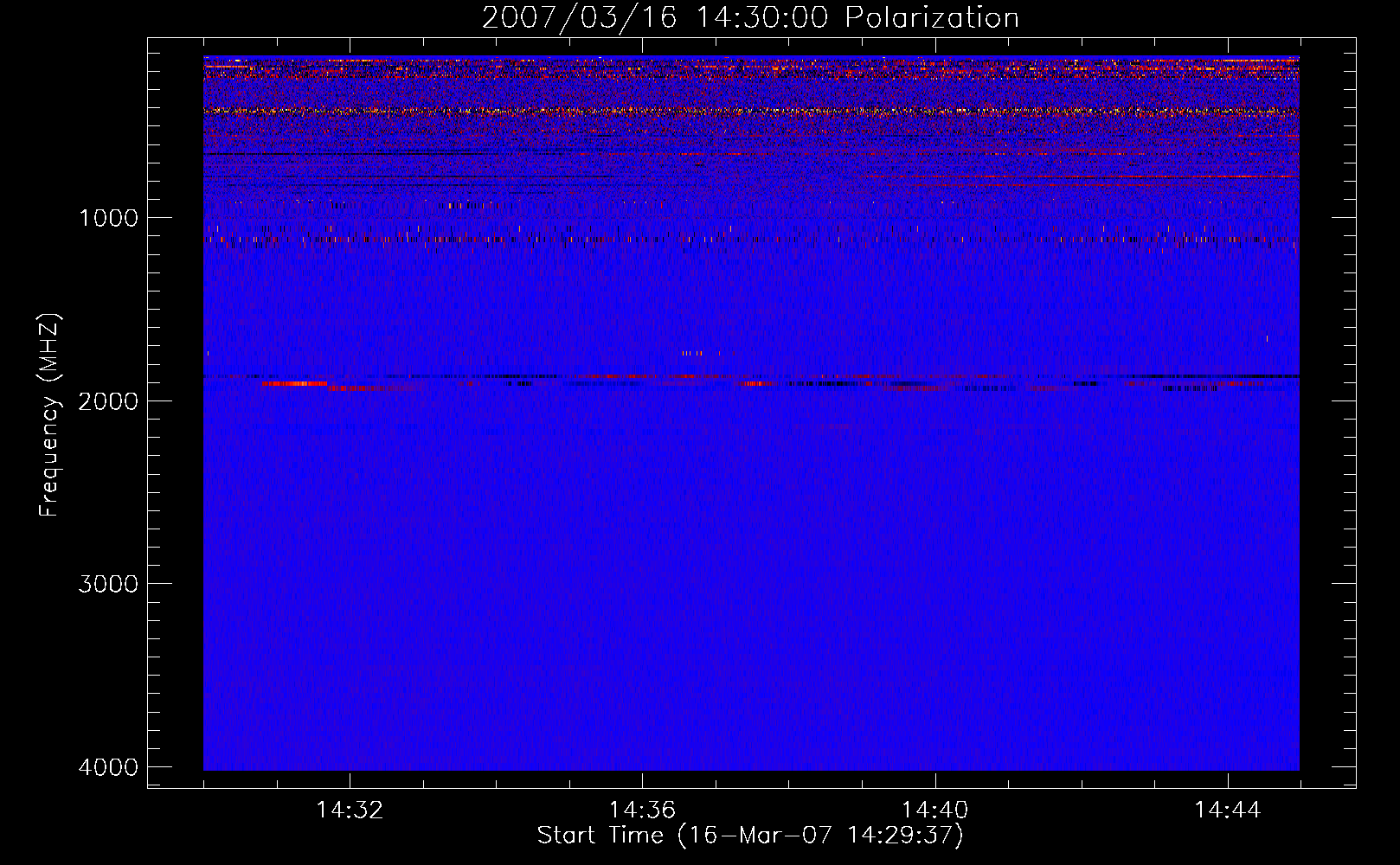The height and width of the screenshot is (865, 1400).
Task: Click the 2000 frequency tick label
Action: [x=108, y=400]
